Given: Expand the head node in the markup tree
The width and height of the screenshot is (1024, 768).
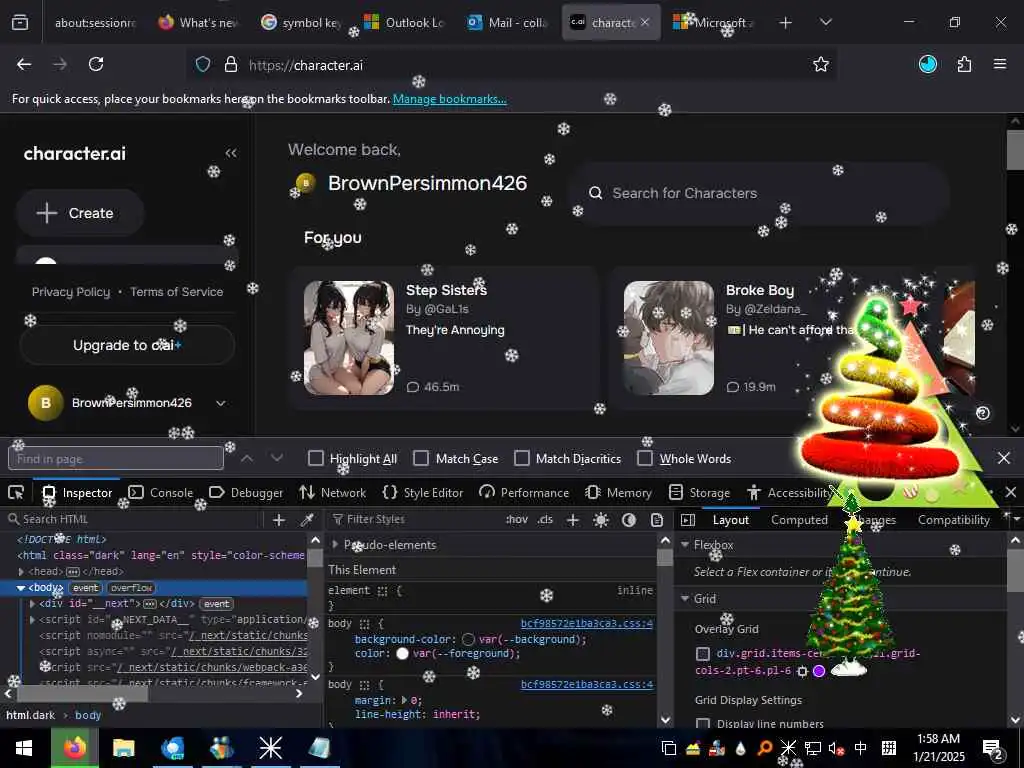Looking at the screenshot, I should tap(22, 571).
